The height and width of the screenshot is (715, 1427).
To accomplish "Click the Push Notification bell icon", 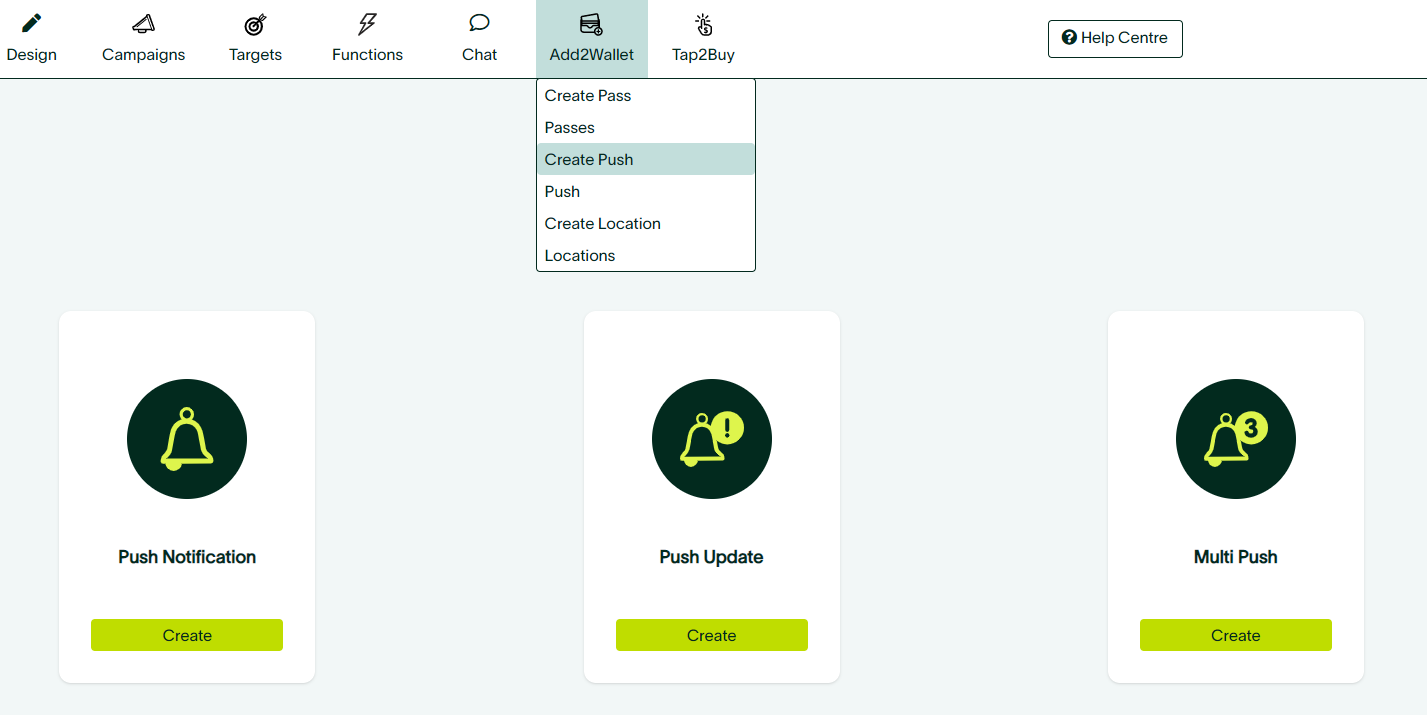I will [187, 439].
